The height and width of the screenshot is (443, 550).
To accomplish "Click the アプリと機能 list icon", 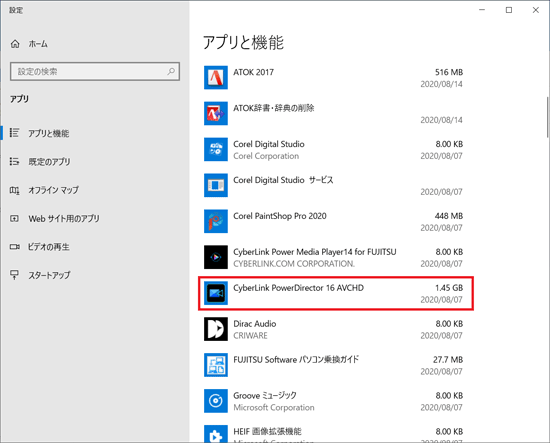I will (x=14, y=133).
